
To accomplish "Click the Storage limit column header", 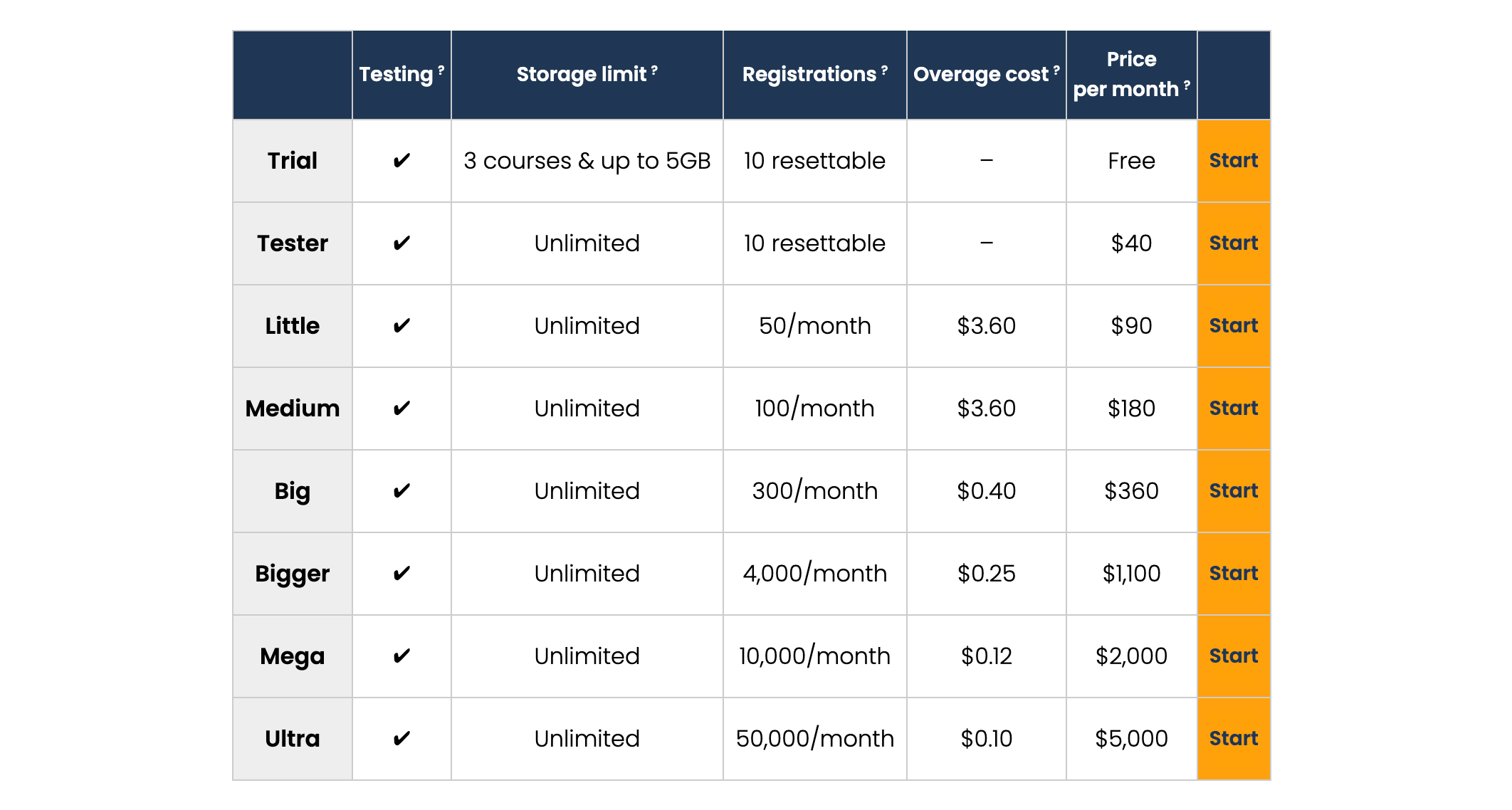I will tap(581, 74).
